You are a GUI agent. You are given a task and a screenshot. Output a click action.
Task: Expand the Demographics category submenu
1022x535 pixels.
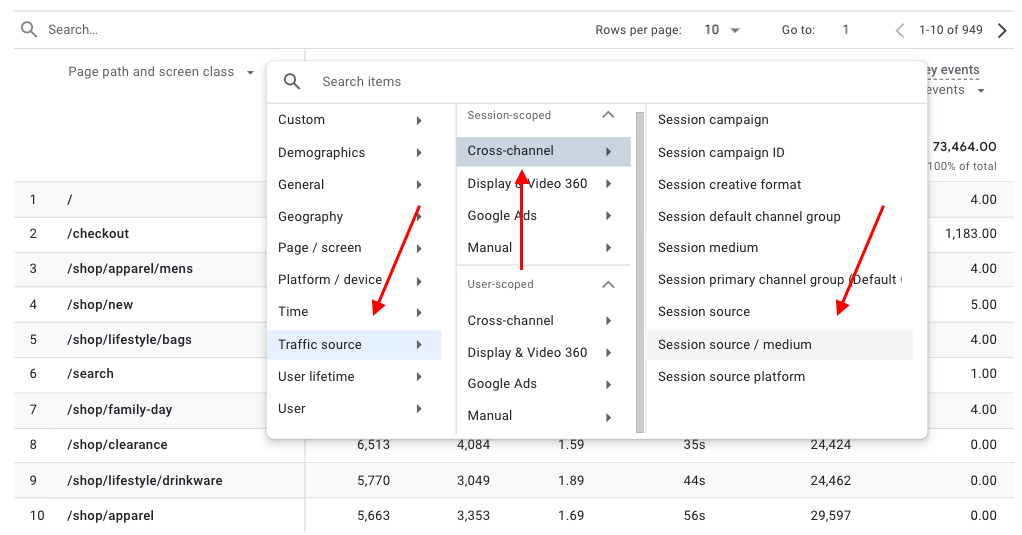(350, 153)
